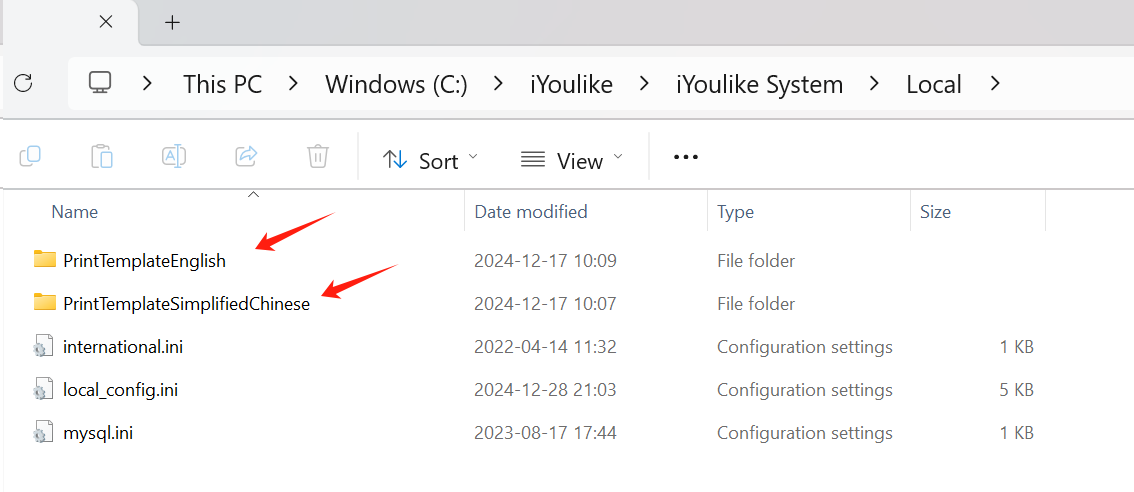Click the Share icon in toolbar
The height and width of the screenshot is (492, 1134).
click(x=246, y=157)
